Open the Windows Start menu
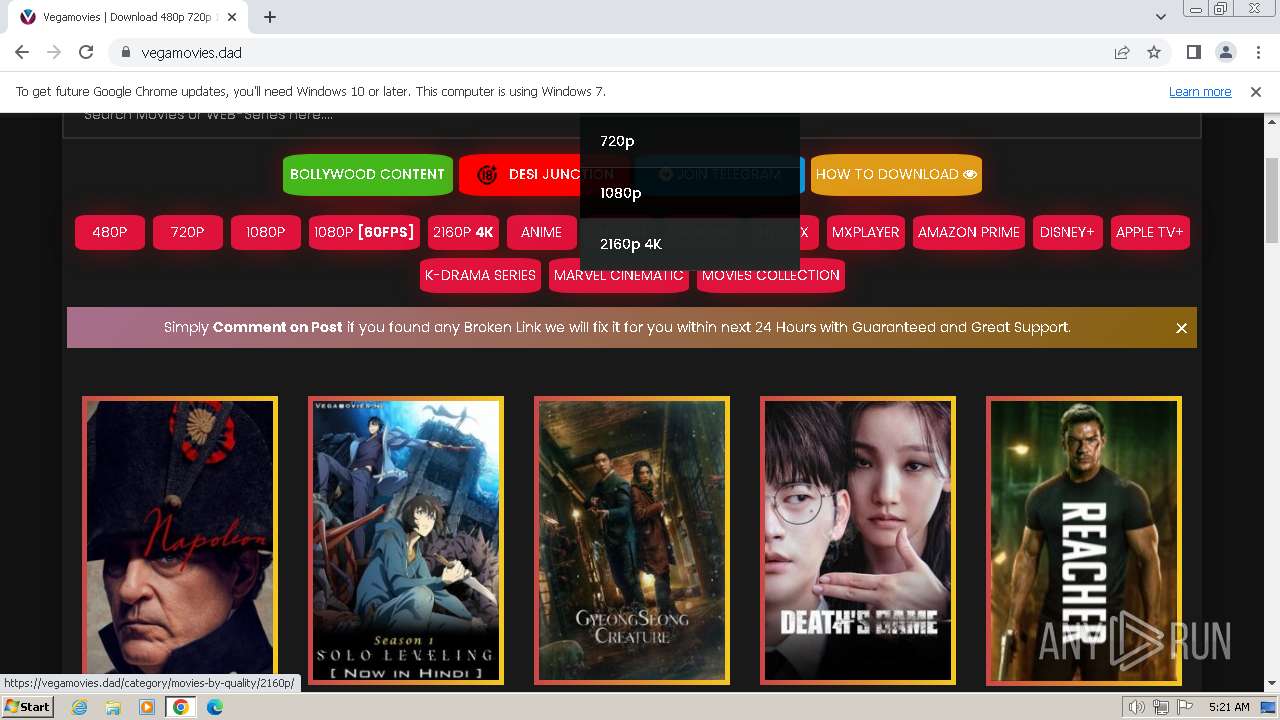Screen dimensions: 1280x720 tap(27, 707)
